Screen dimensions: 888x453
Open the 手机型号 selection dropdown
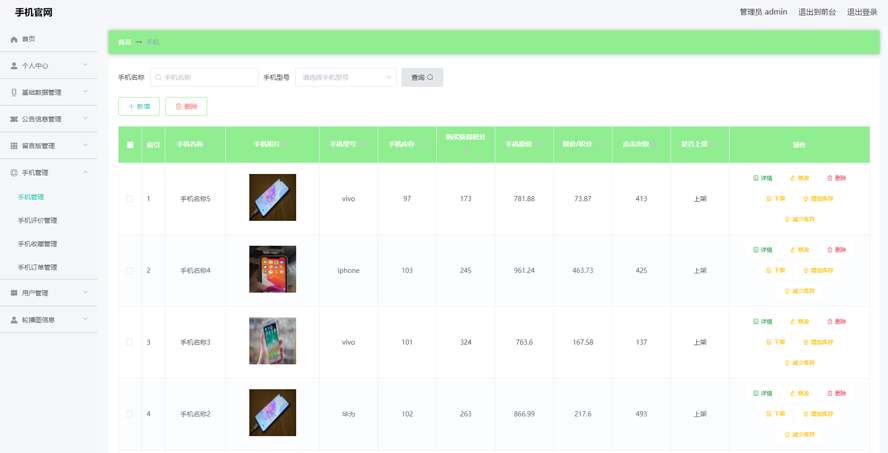click(x=346, y=77)
